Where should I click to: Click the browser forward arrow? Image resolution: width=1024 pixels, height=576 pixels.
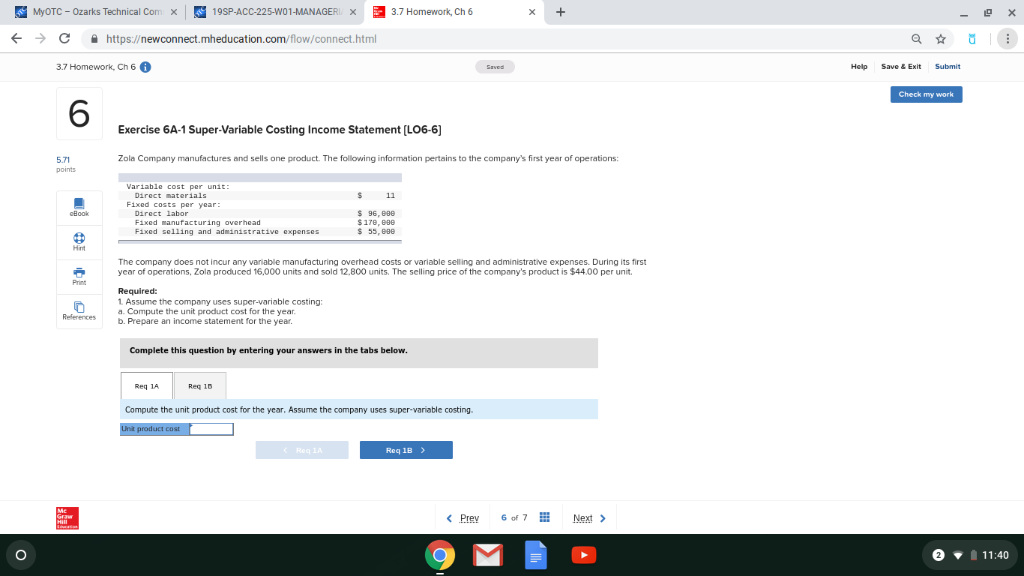tap(40, 39)
